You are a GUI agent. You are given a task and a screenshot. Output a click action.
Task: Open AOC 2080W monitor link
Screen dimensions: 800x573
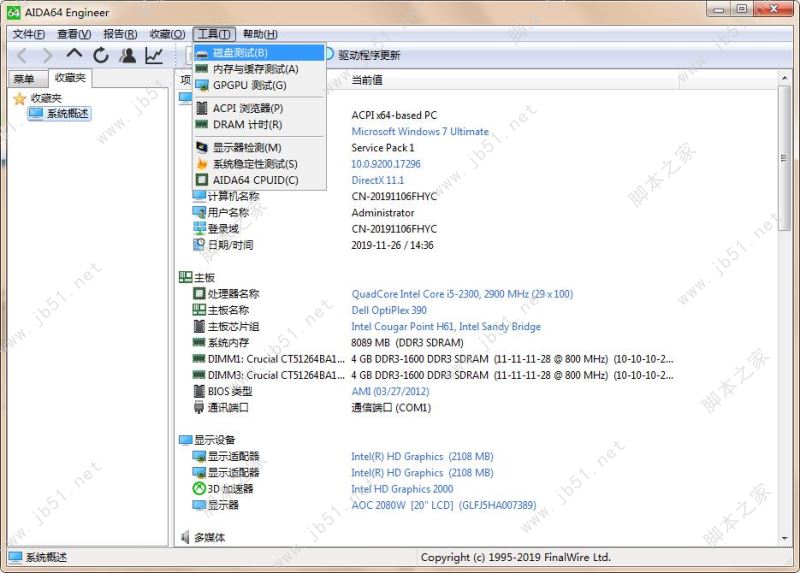(444, 506)
